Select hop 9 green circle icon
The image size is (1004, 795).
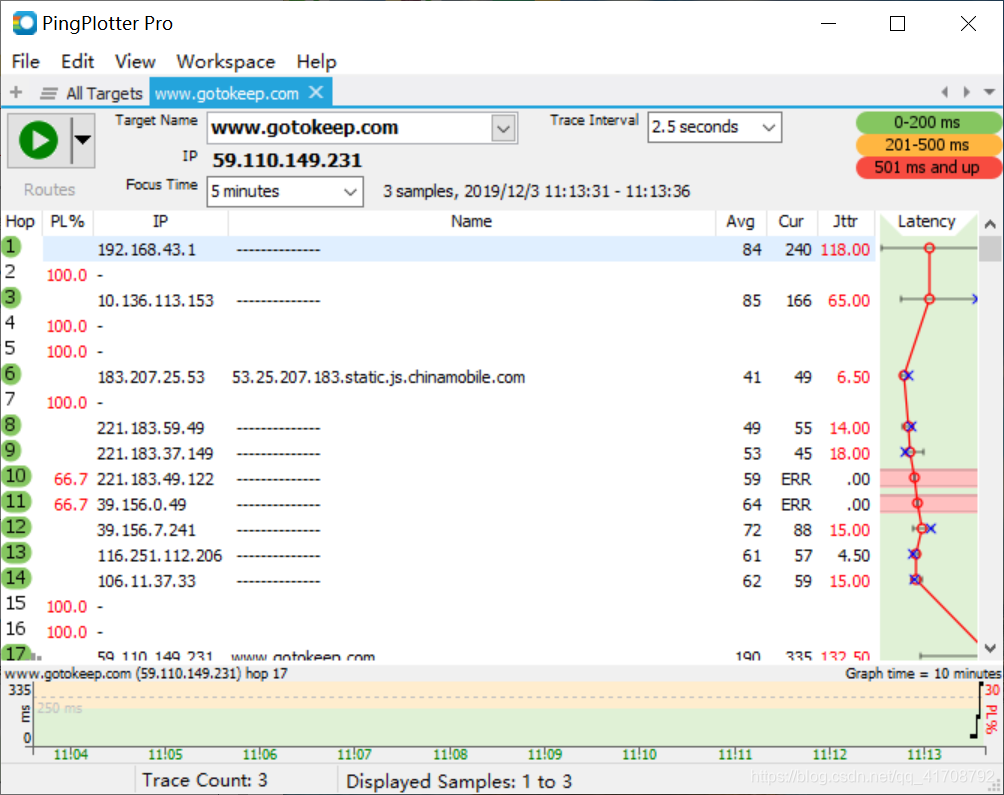(x=11, y=451)
